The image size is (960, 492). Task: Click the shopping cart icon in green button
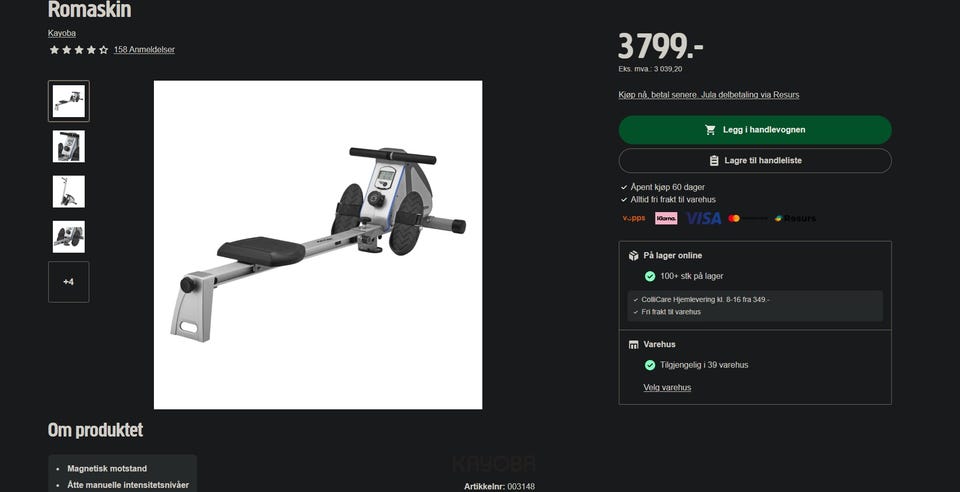(x=710, y=130)
